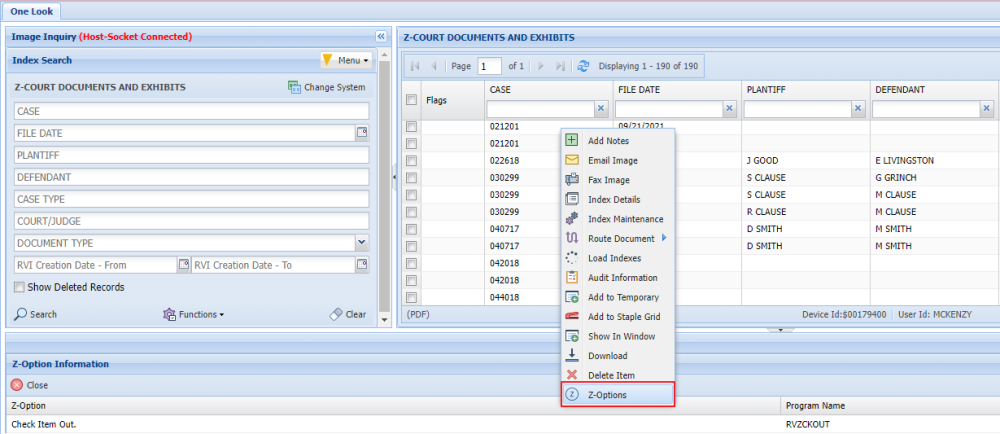Refresh the documents grid
The width and height of the screenshot is (1000, 434).
[583, 66]
